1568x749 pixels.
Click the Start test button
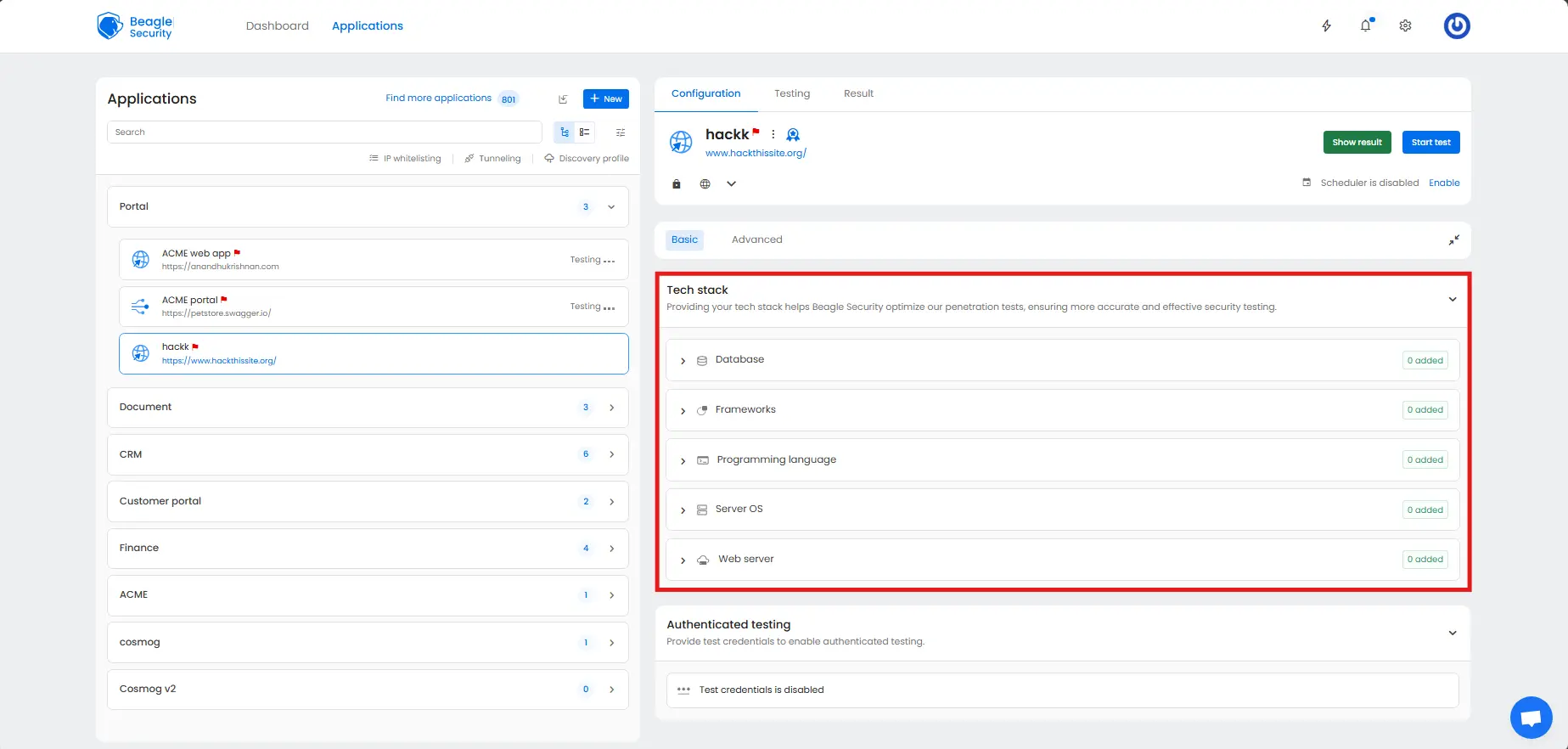point(1430,143)
